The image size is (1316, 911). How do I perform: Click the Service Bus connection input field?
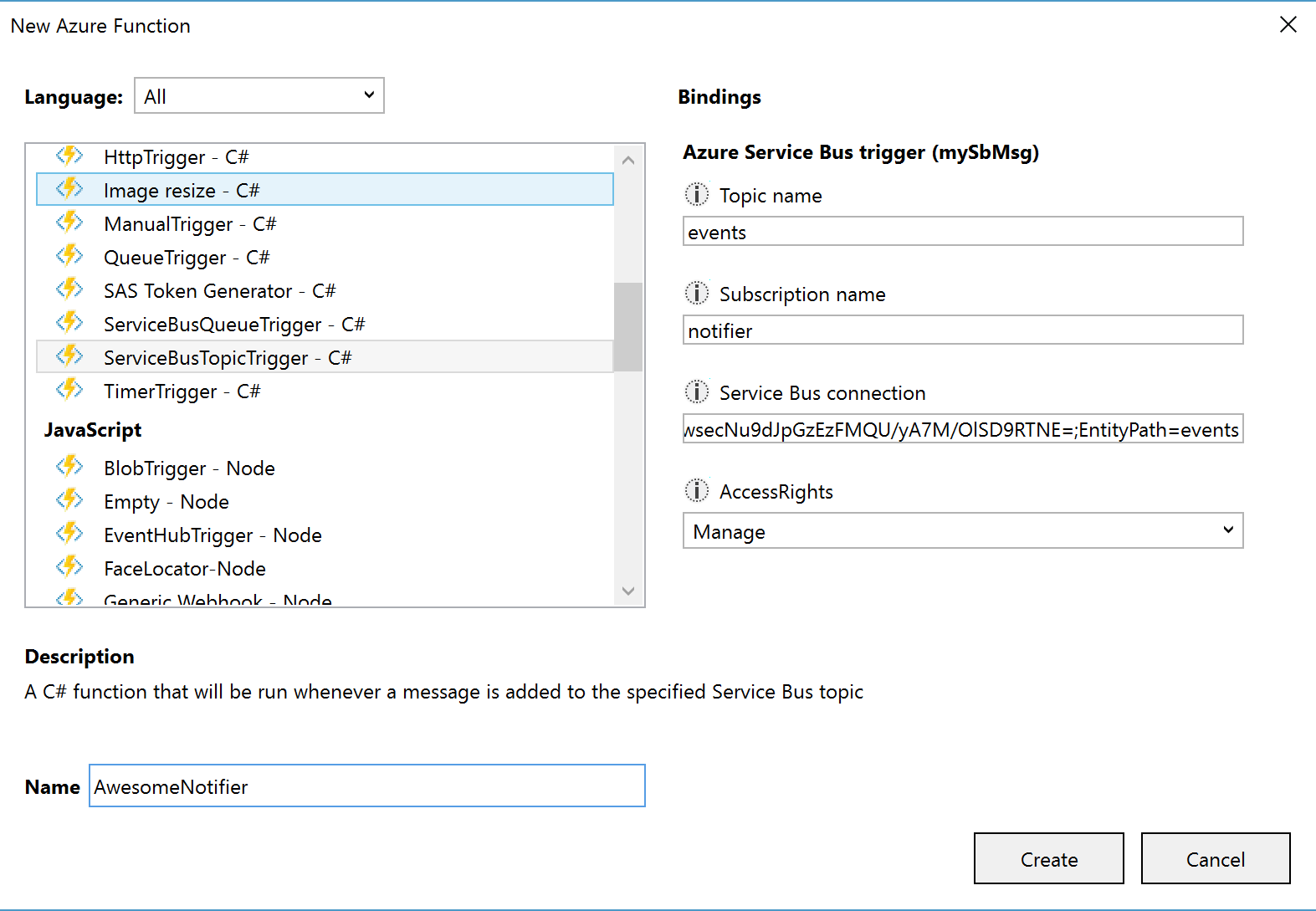click(963, 428)
